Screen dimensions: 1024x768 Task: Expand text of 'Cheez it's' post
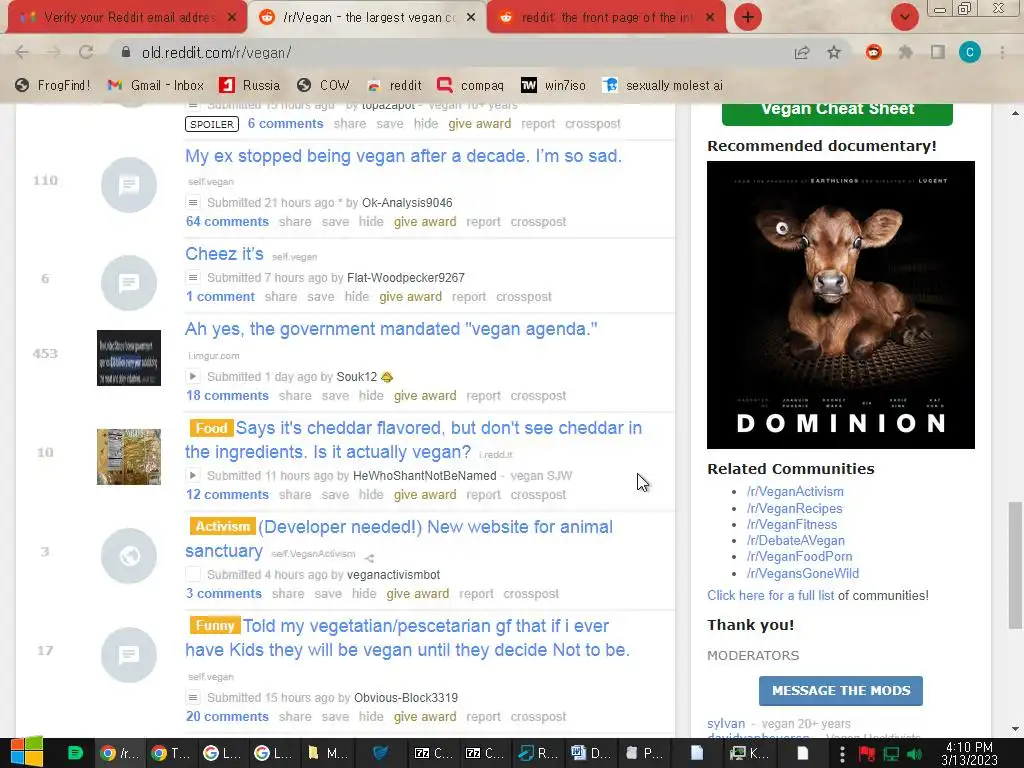tap(193, 278)
